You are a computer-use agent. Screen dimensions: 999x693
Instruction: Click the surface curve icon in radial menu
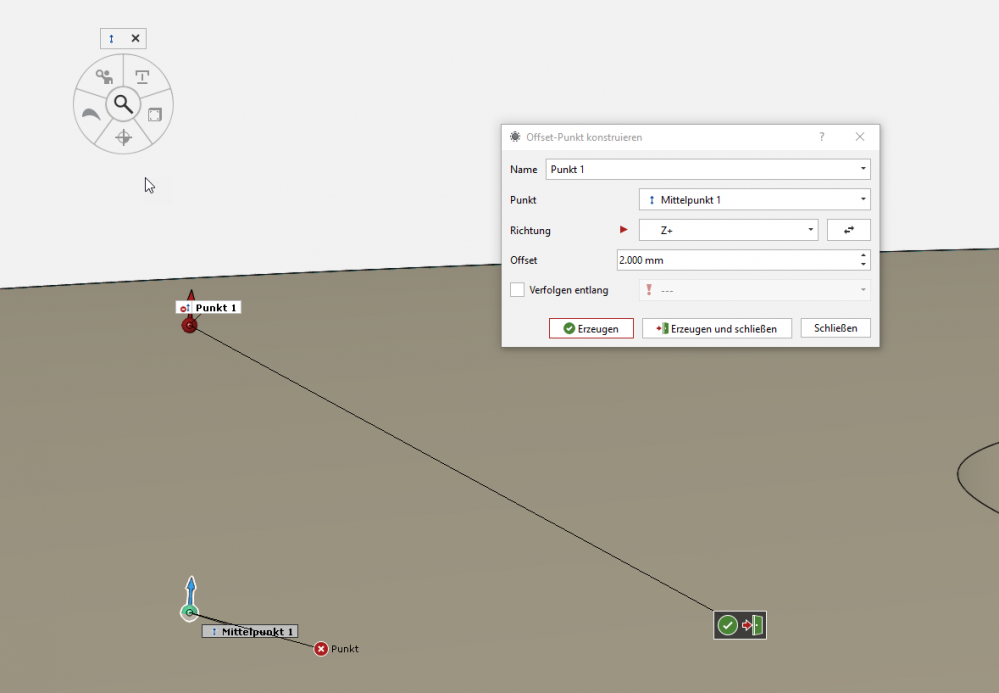[91, 115]
